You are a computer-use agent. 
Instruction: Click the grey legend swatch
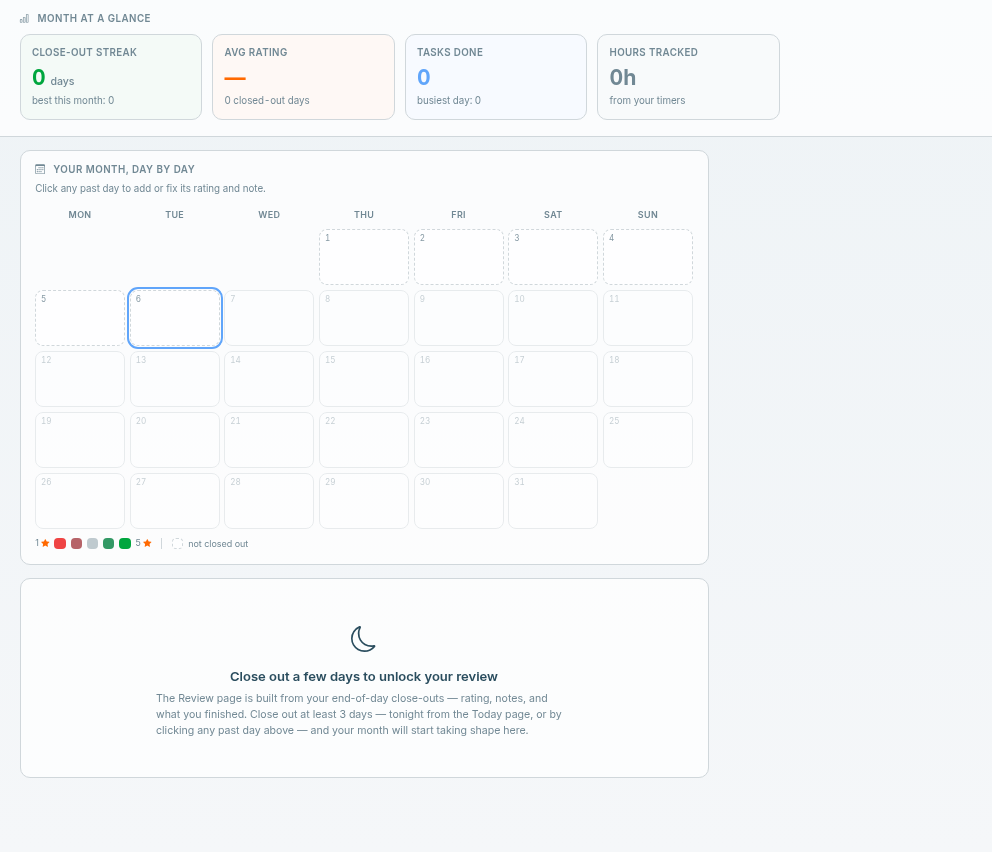pyautogui.click(x=92, y=544)
